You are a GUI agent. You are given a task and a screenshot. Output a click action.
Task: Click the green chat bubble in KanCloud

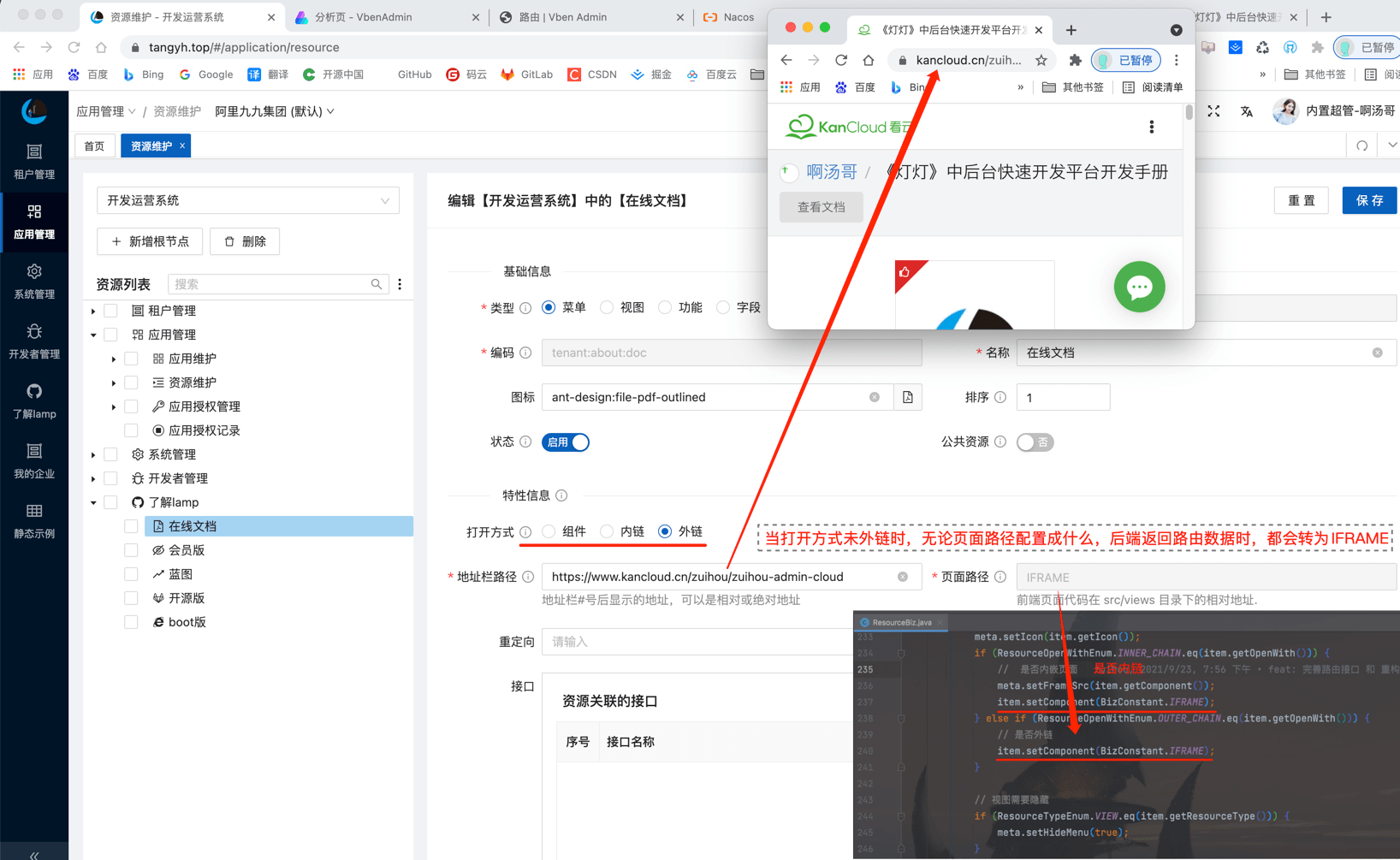(1139, 287)
